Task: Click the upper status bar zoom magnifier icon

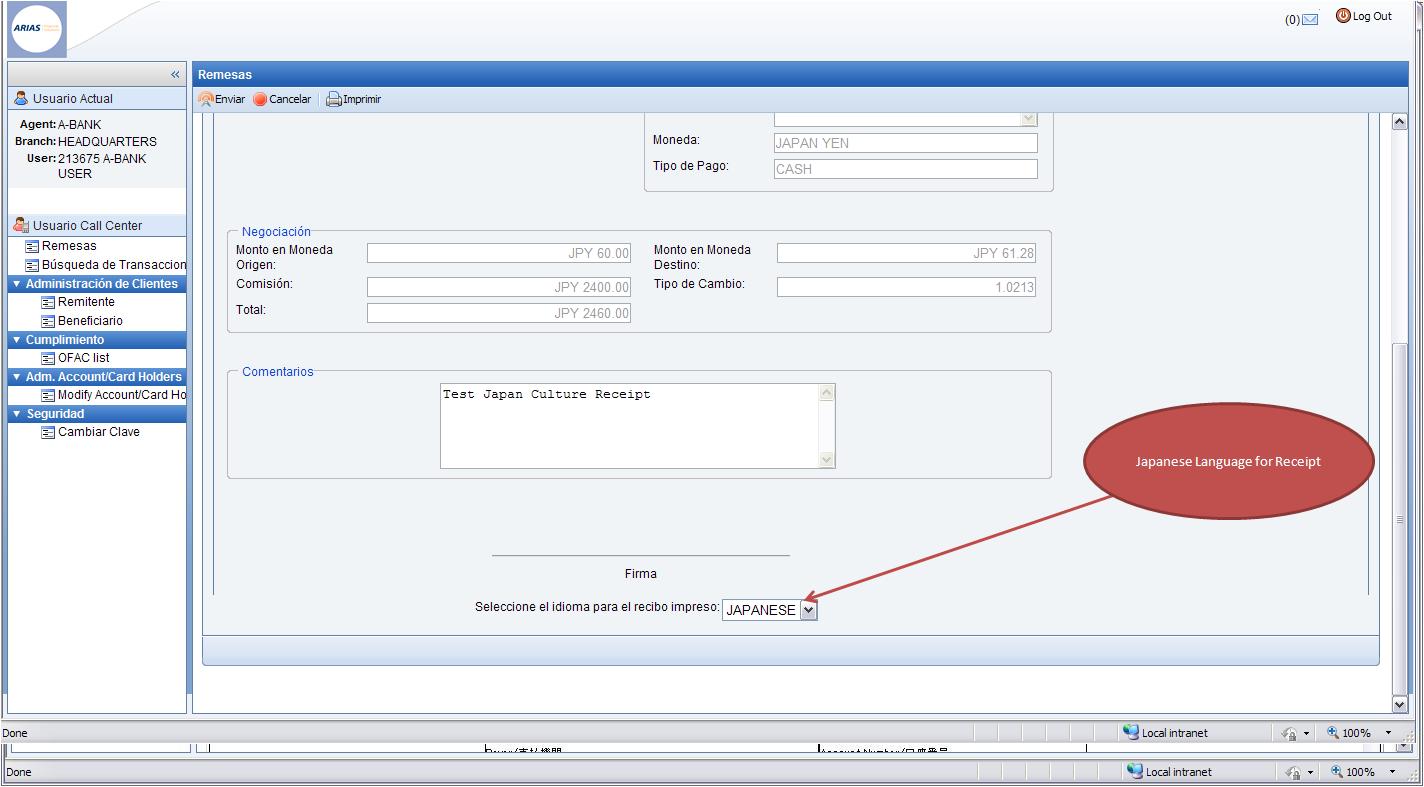Action: click(x=1333, y=733)
